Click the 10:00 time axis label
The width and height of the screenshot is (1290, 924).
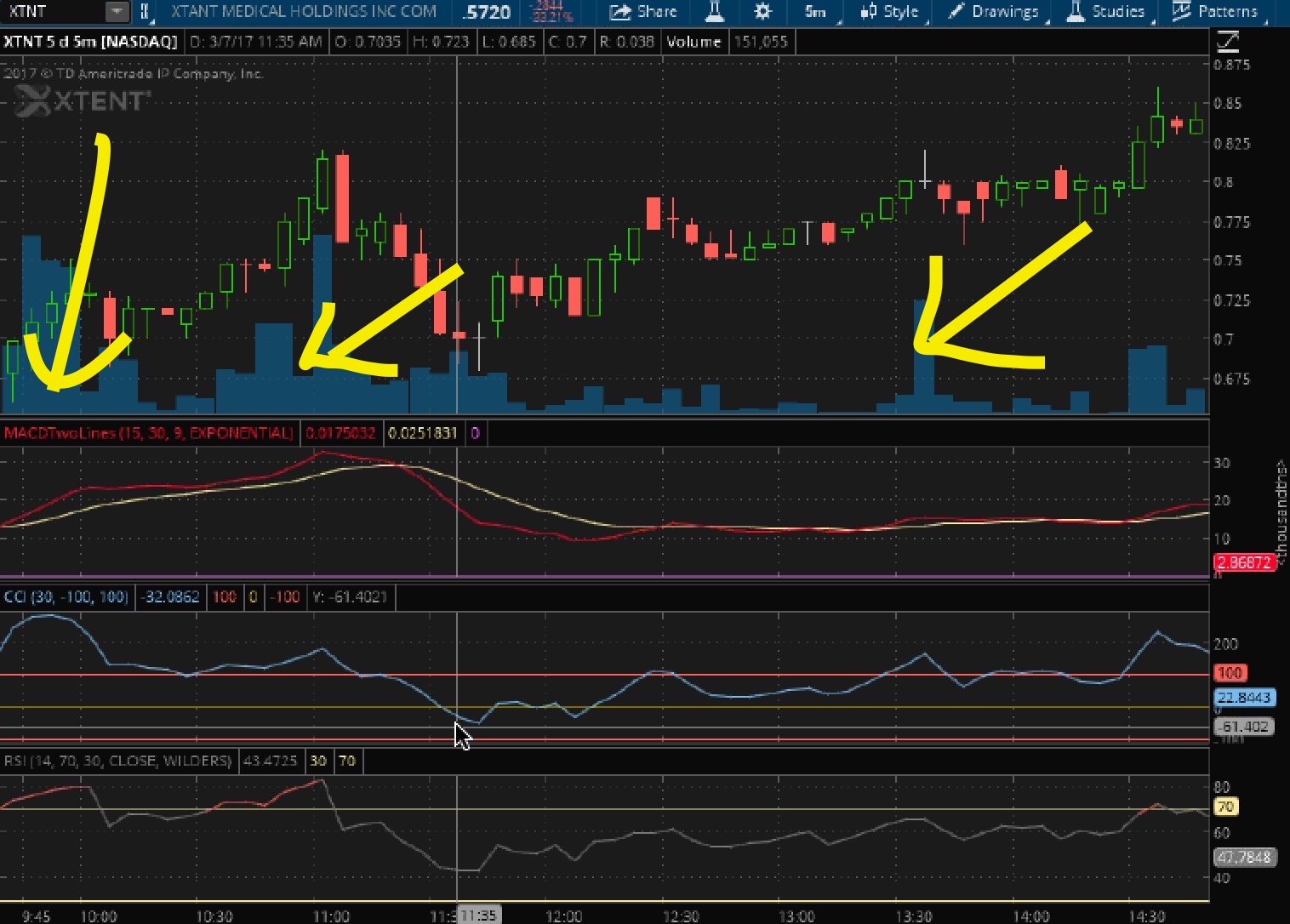[x=98, y=916]
